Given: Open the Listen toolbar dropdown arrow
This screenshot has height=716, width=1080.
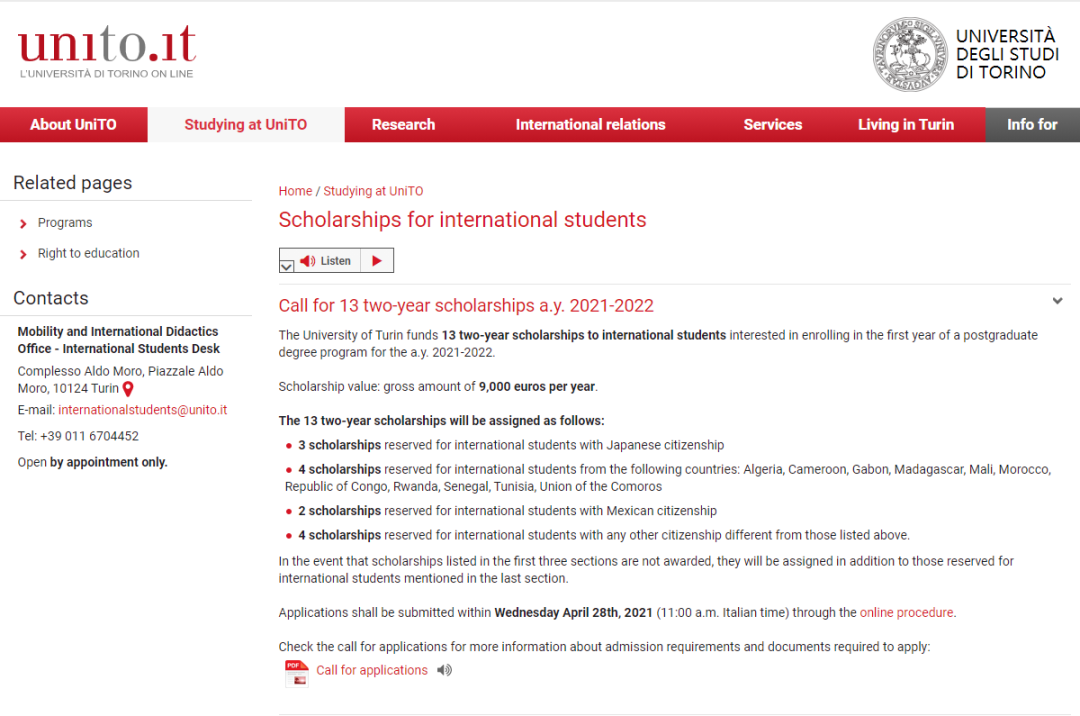Looking at the screenshot, I should tap(287, 266).
